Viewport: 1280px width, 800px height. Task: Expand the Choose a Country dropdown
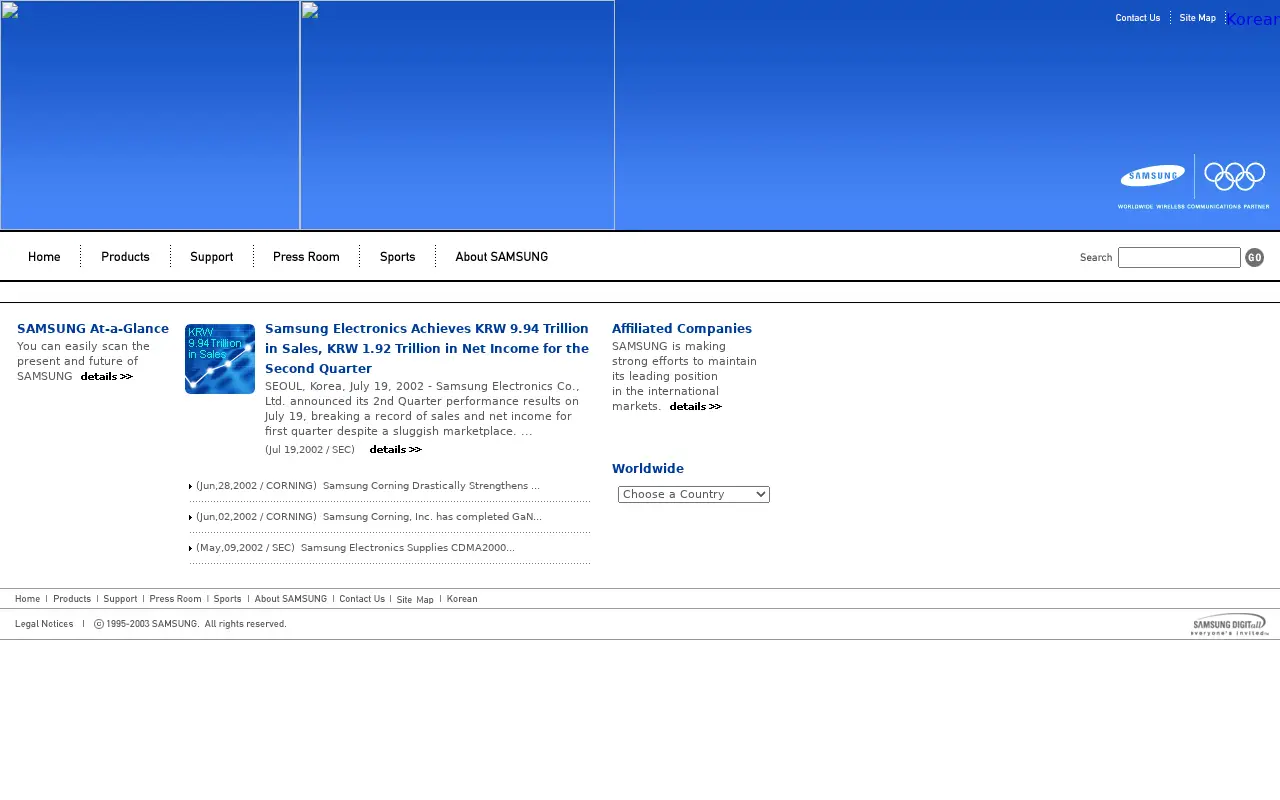point(694,495)
